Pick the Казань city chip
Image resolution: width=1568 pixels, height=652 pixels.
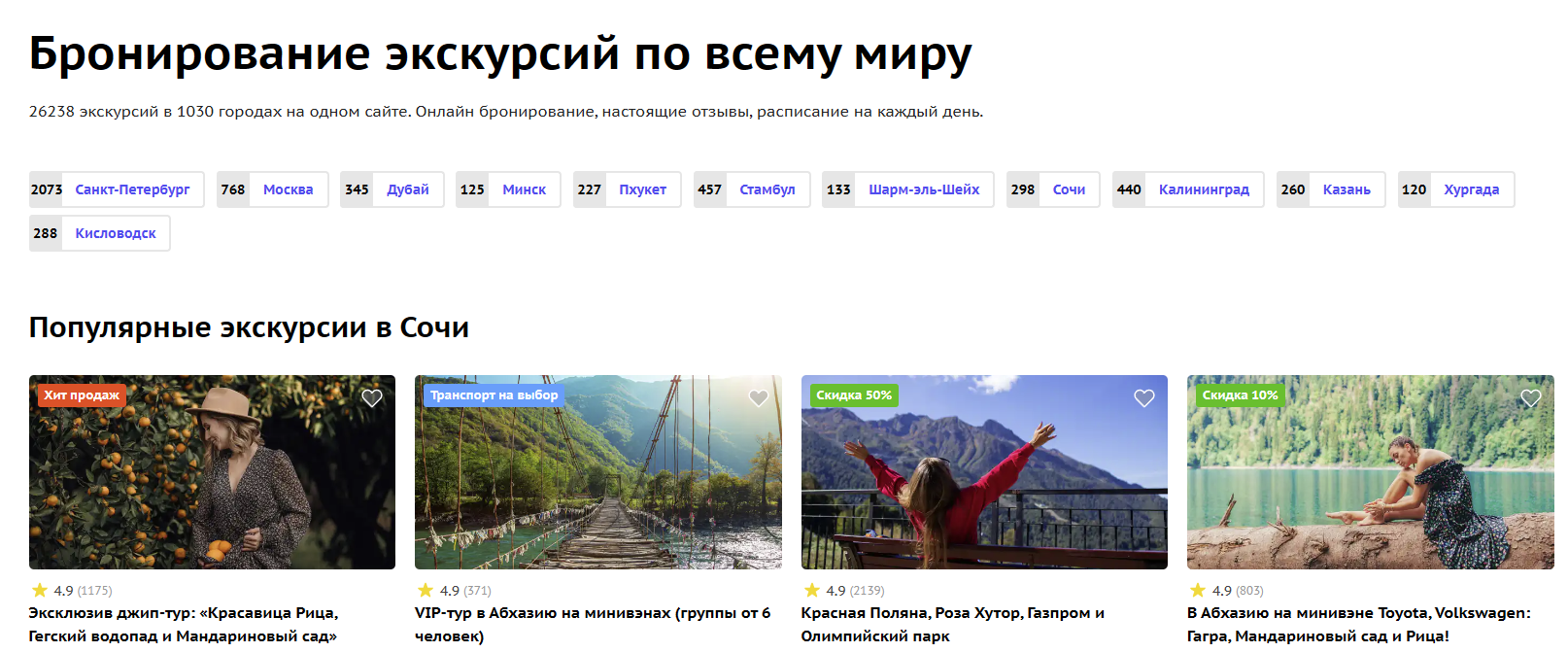coord(1346,189)
